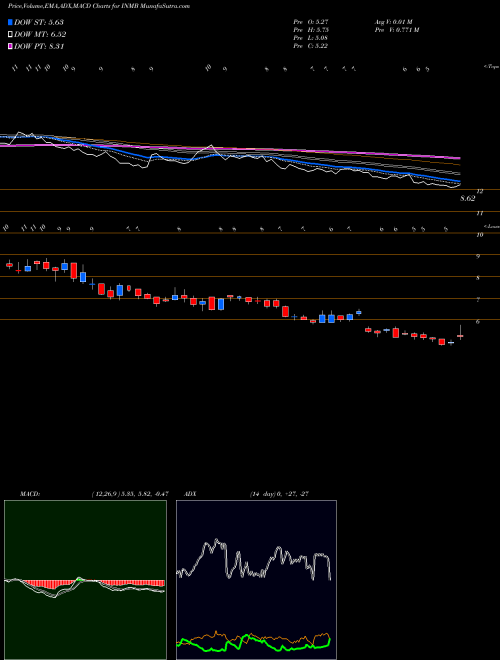Click the 'Pre O: 5.27' value

311,22
